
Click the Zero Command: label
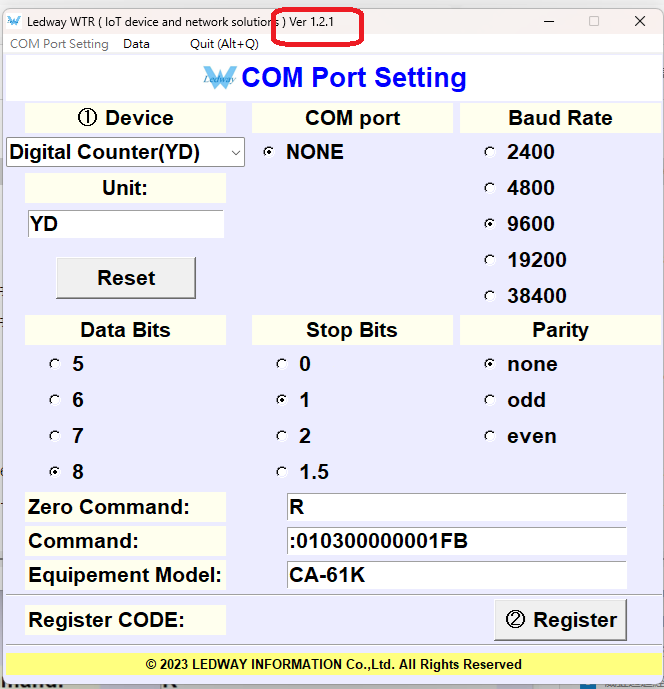tap(126, 507)
